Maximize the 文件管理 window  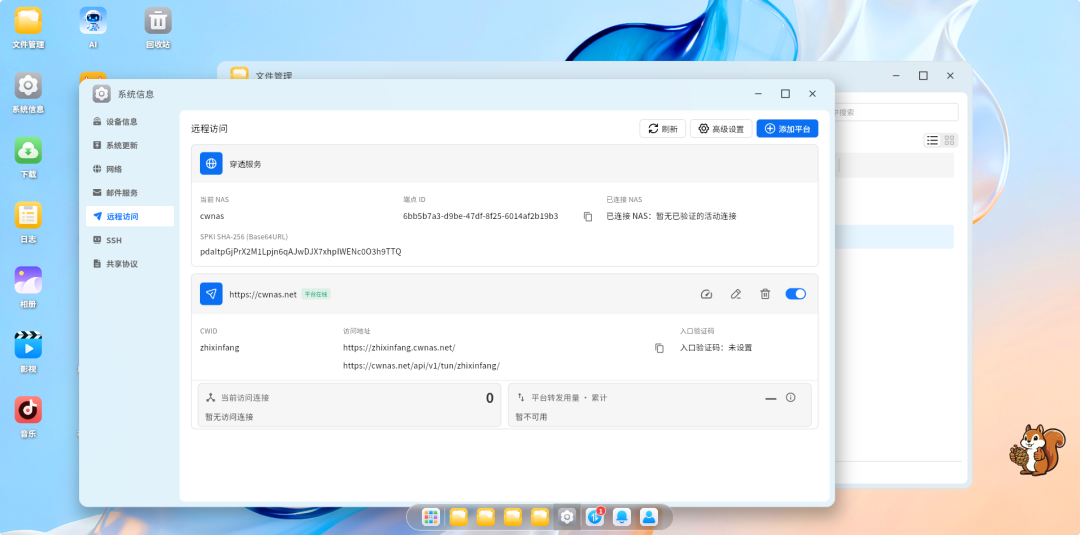923,76
